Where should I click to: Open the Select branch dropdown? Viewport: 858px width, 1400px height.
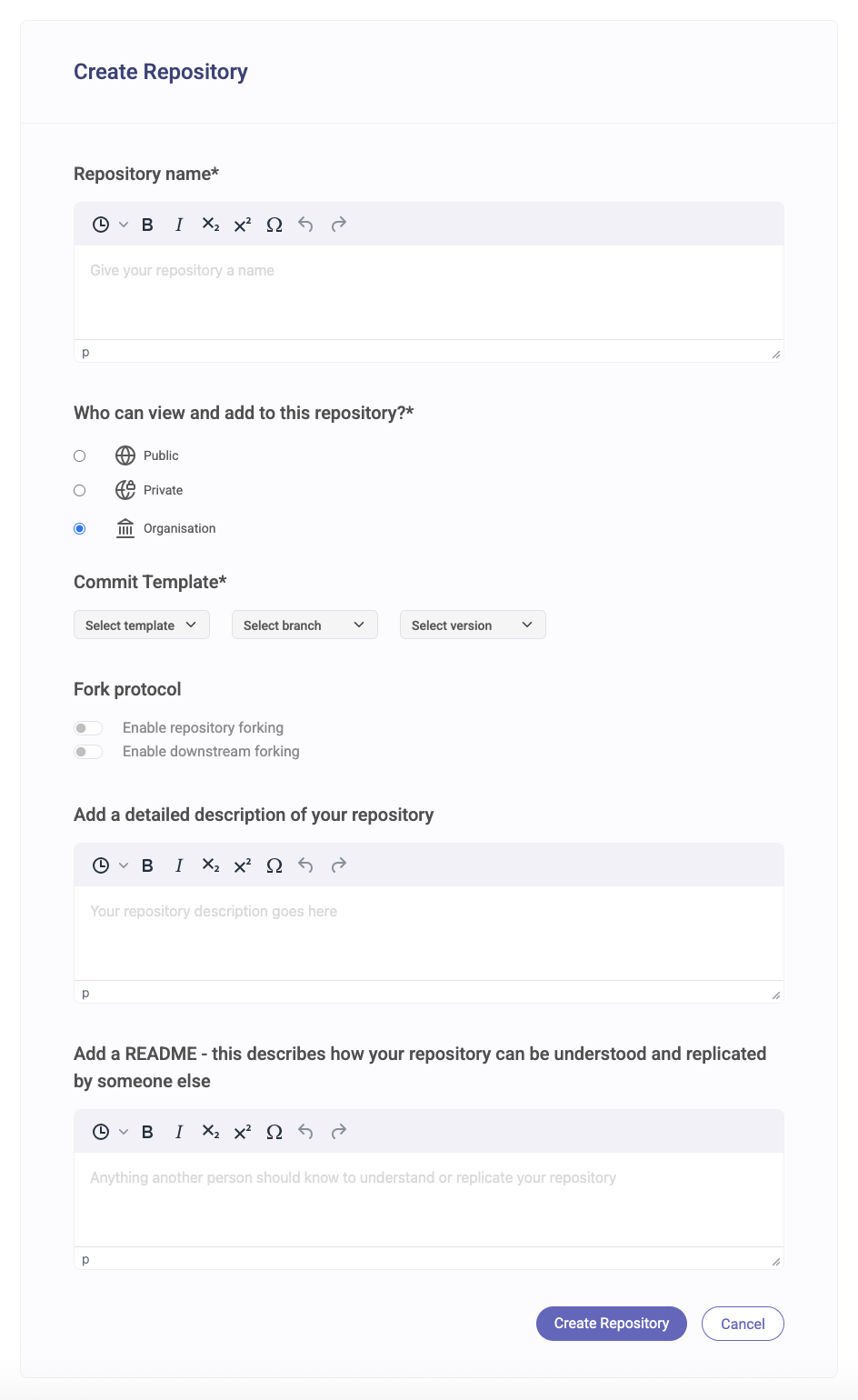tap(304, 625)
